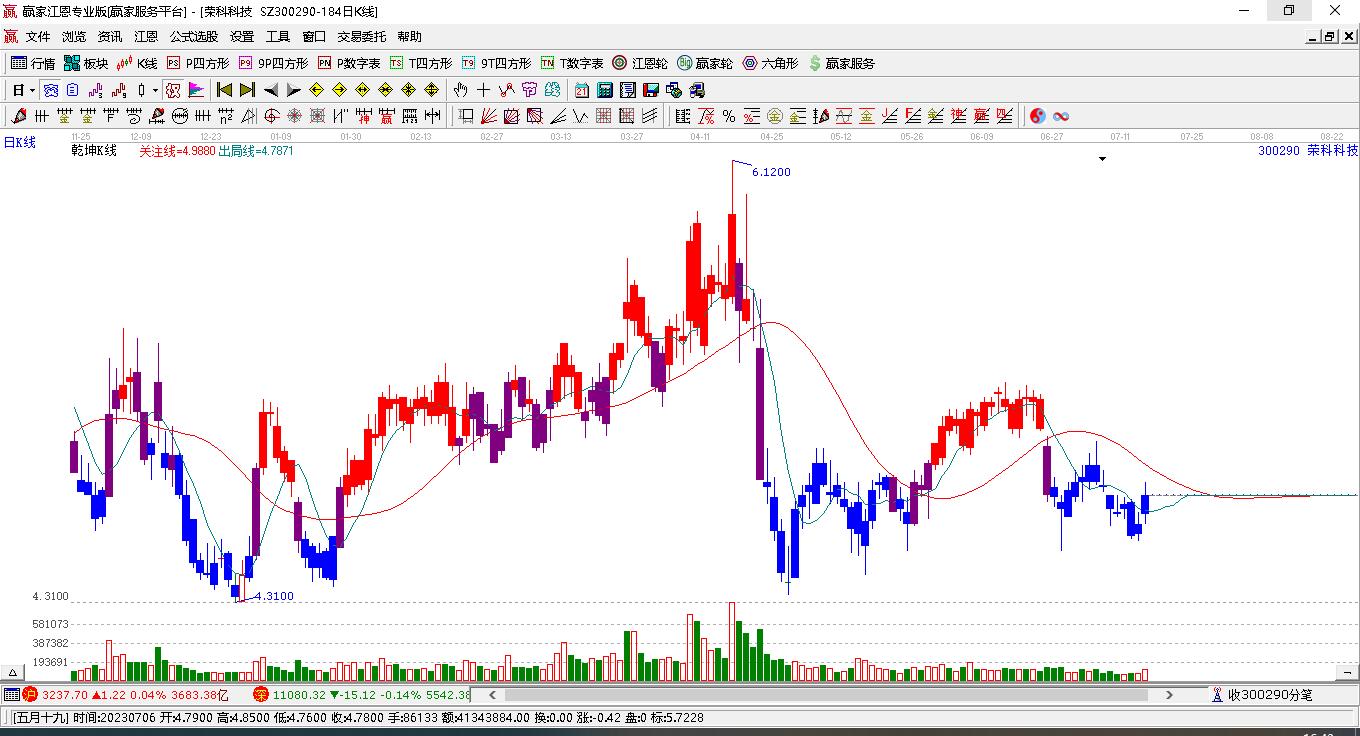Screen dimensions: 1360x736
Task: Open the P数字表 tool
Action: pyautogui.click(x=349, y=63)
